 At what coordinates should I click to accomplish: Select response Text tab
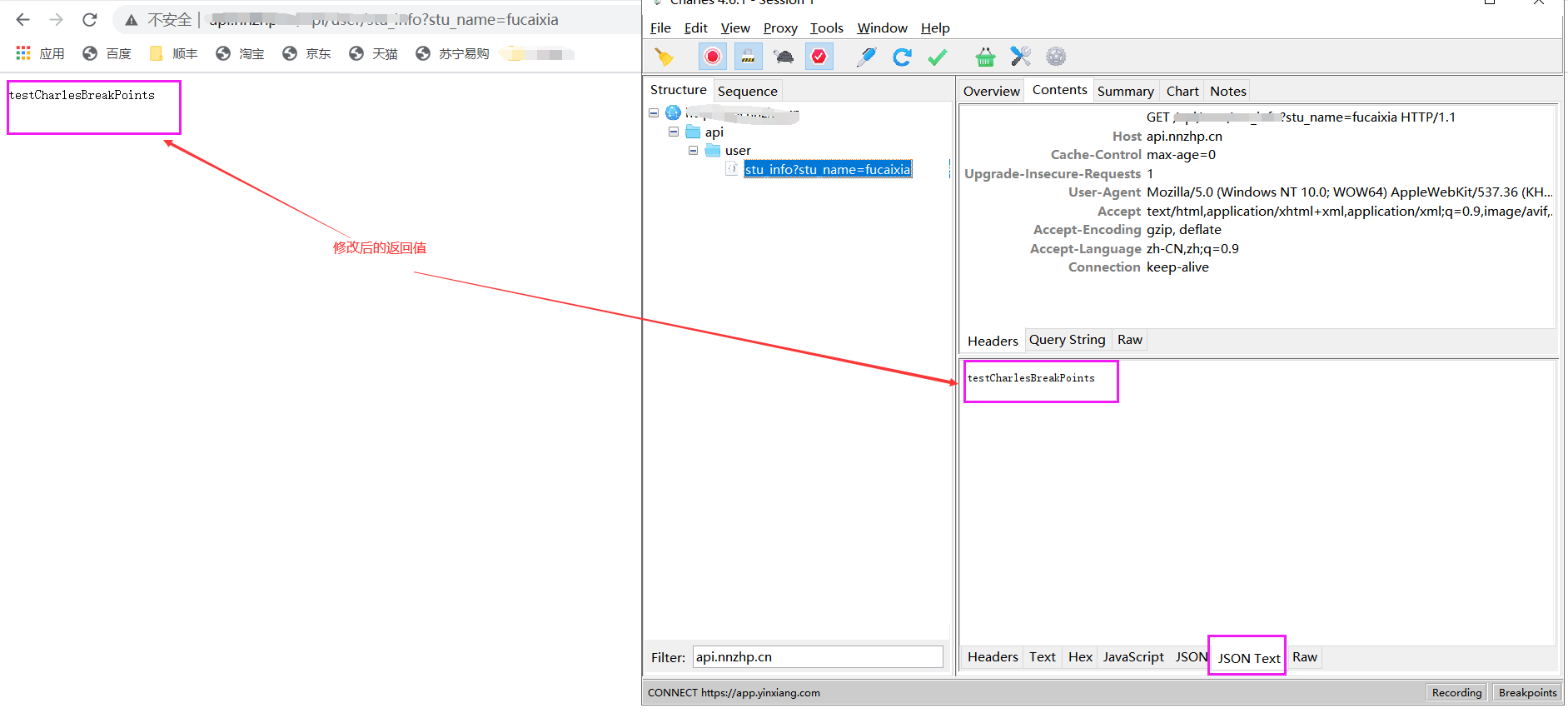pos(1043,657)
